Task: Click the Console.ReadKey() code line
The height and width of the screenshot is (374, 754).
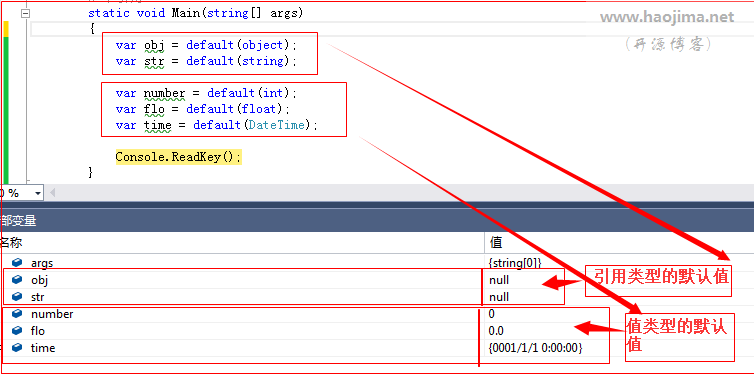Action: [178, 157]
